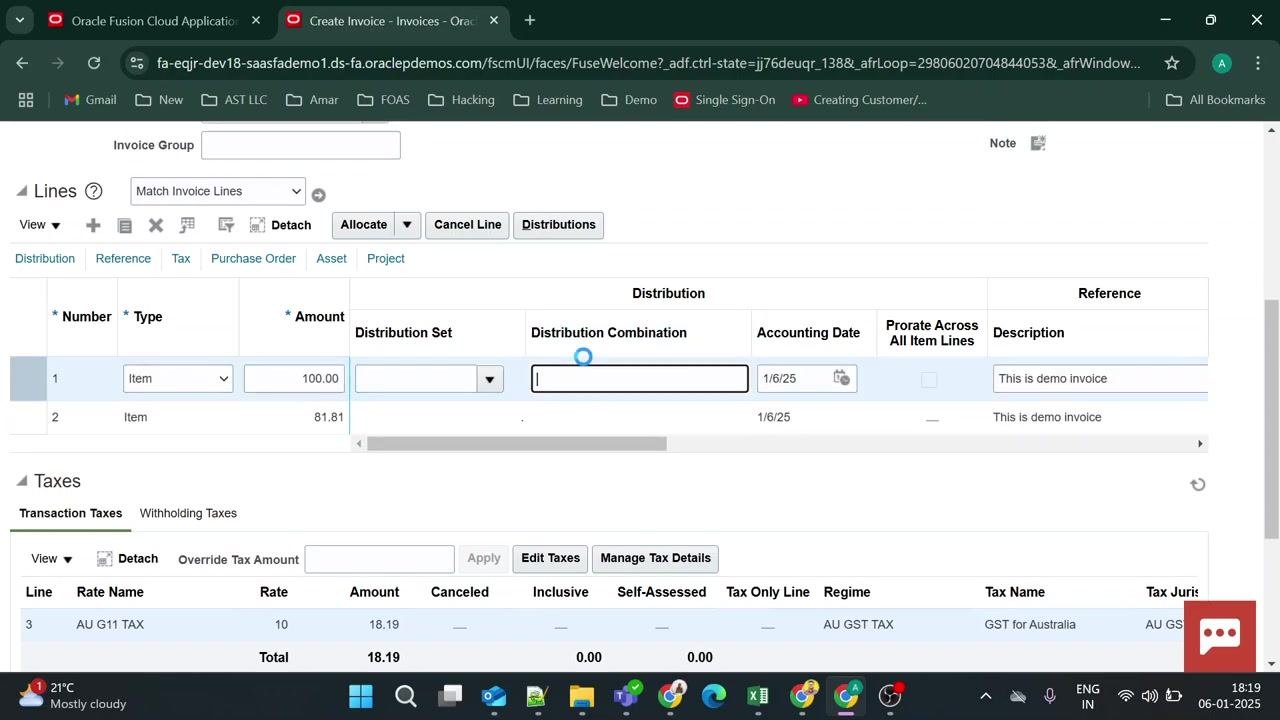Select the Transaction Taxes tab
The image size is (1280, 720).
click(x=71, y=513)
